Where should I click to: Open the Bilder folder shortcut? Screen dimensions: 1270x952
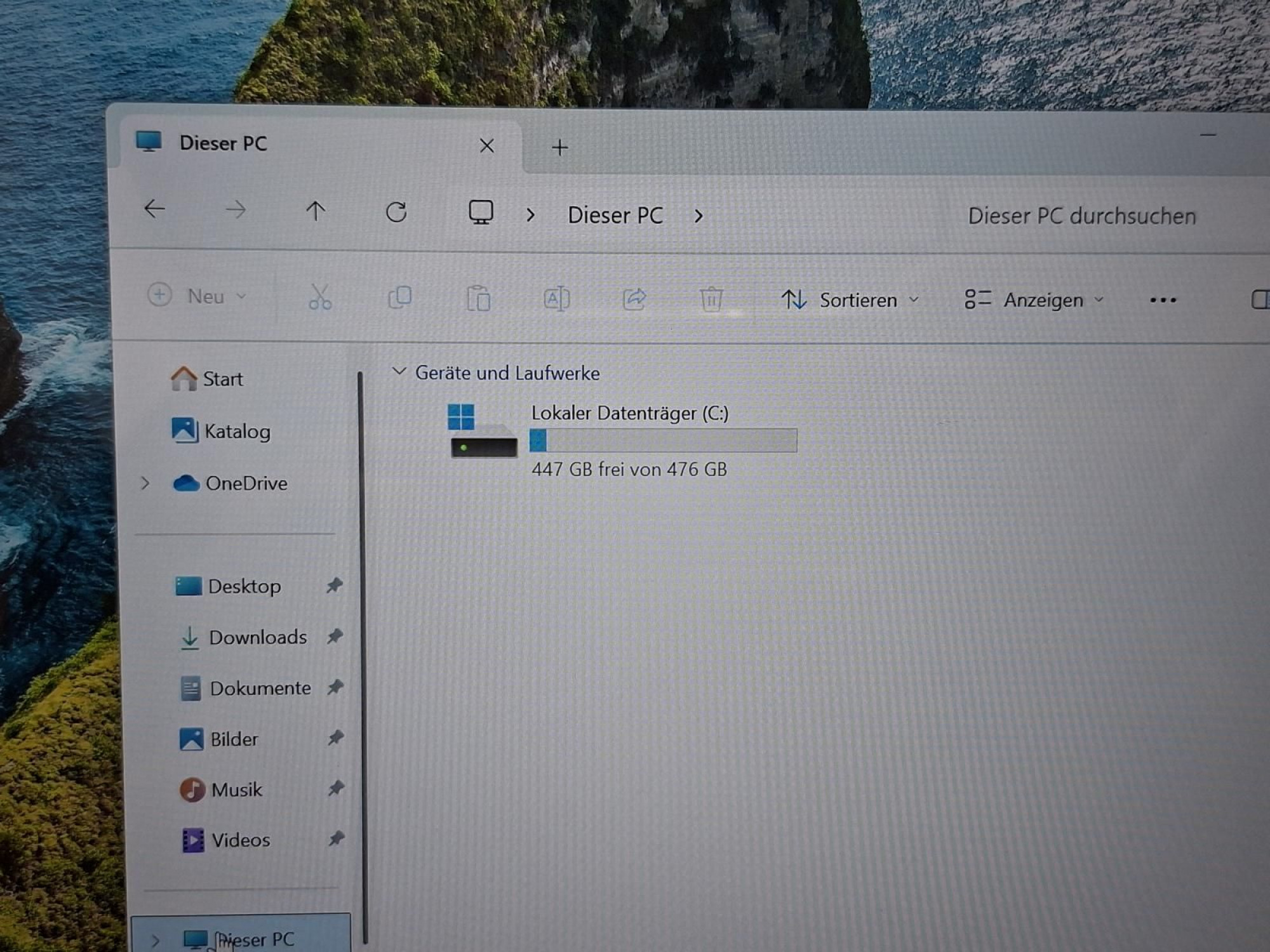coord(219,739)
